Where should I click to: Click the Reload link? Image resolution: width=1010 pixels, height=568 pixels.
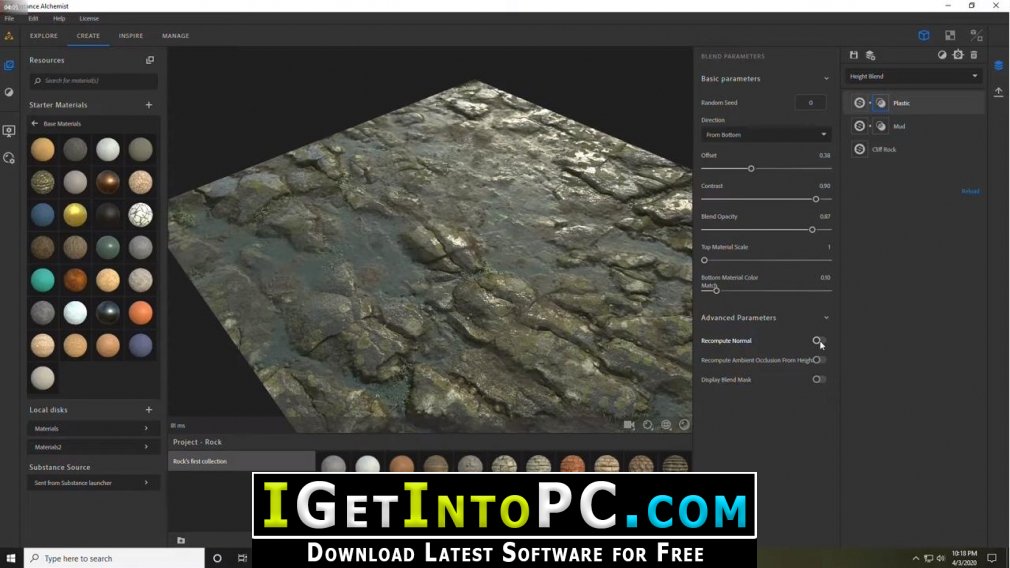tap(970, 191)
